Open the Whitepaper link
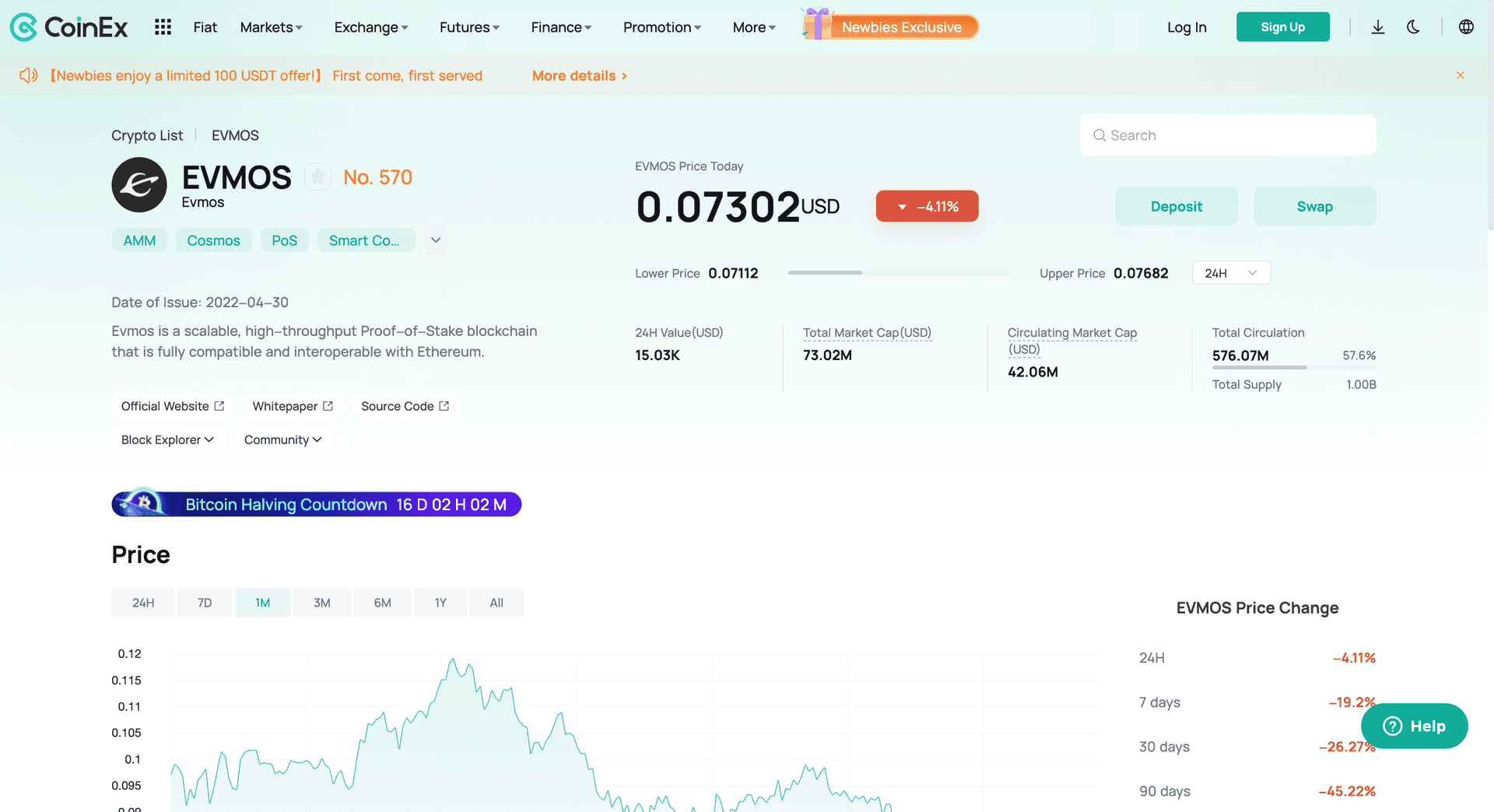The width and height of the screenshot is (1494, 812). 293,406
